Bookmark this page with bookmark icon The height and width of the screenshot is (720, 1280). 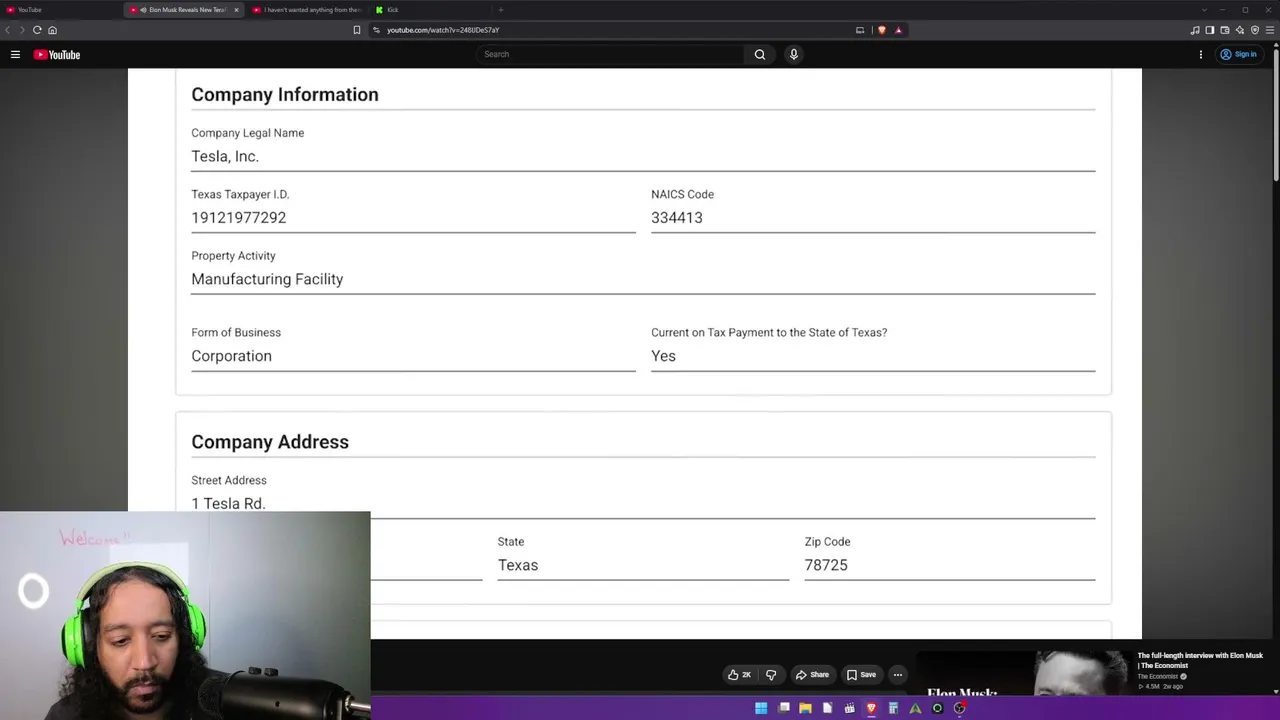357,30
